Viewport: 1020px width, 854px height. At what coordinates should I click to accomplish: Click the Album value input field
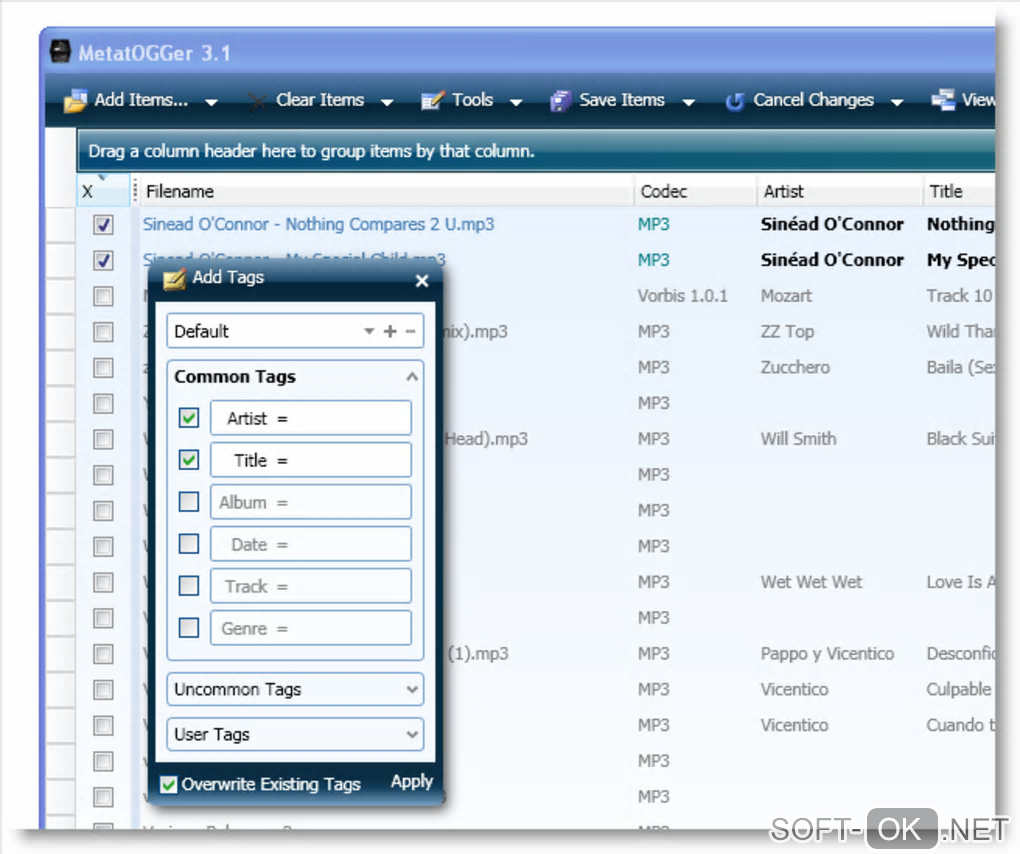tap(311, 501)
